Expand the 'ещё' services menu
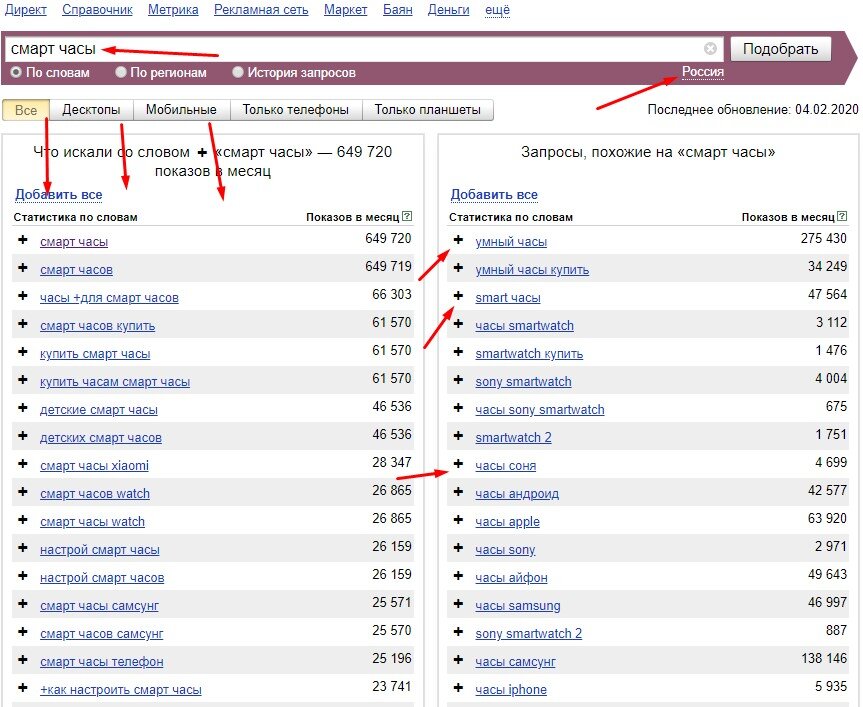The height and width of the screenshot is (707, 863). [x=497, y=10]
